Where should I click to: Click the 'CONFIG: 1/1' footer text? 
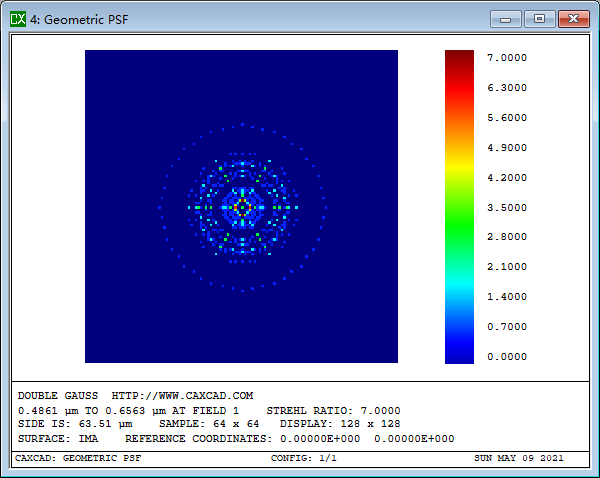[303, 458]
